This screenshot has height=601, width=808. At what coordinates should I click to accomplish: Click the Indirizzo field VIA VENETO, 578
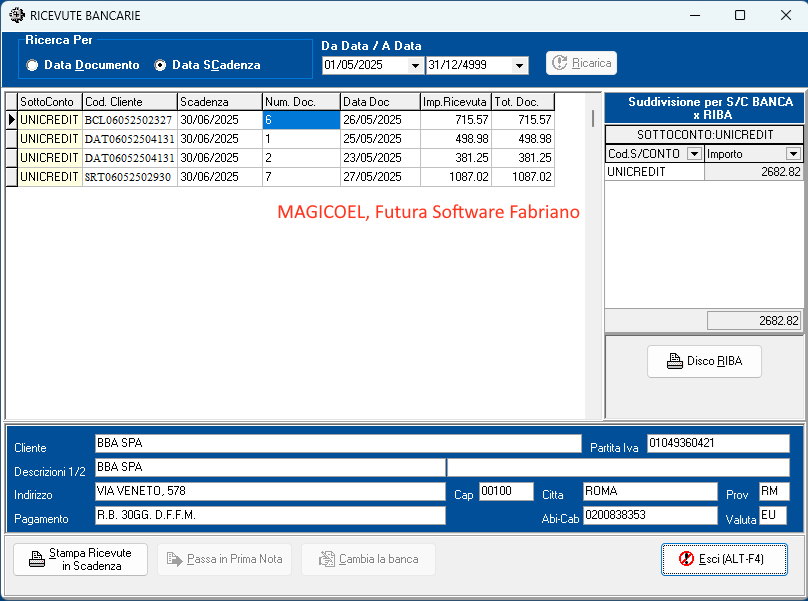270,491
